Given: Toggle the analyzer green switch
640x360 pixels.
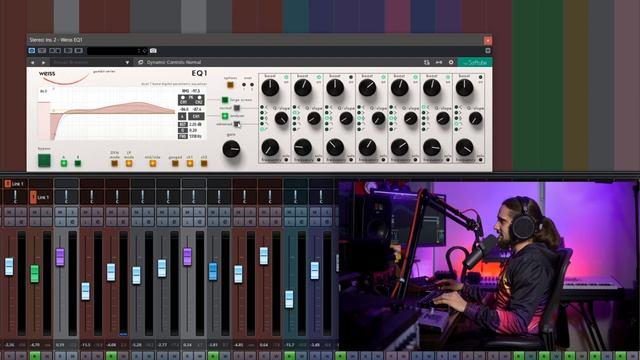Looking at the screenshot, I should pyautogui.click(x=225, y=116).
